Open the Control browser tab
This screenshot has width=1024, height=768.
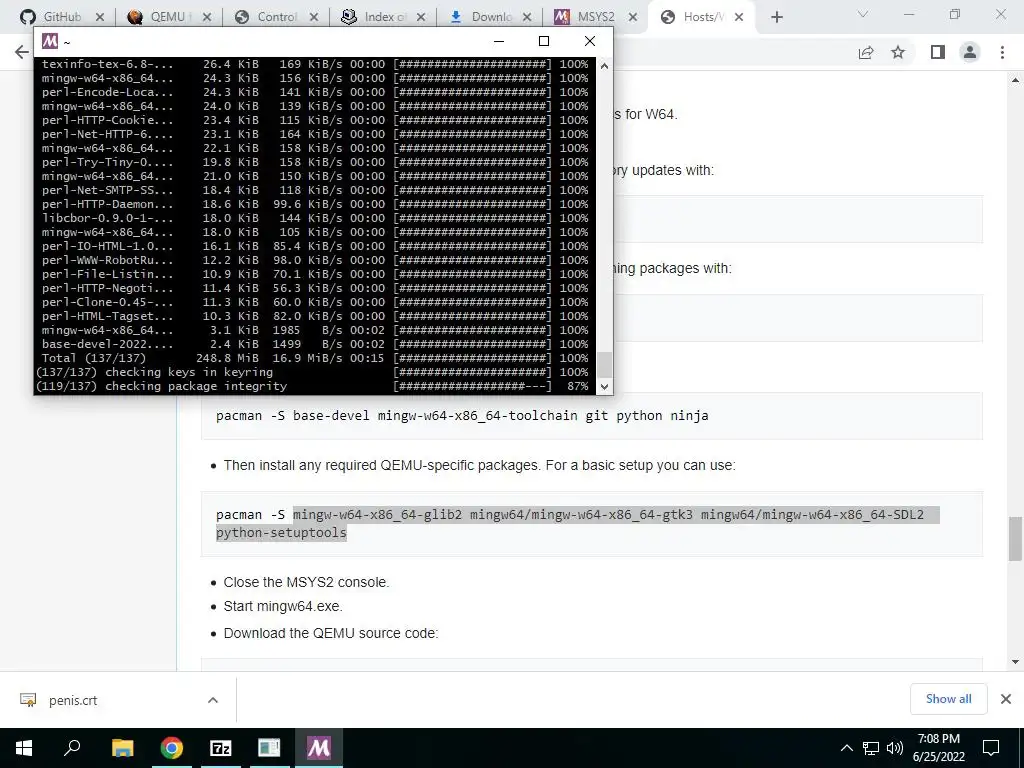click(x=276, y=17)
